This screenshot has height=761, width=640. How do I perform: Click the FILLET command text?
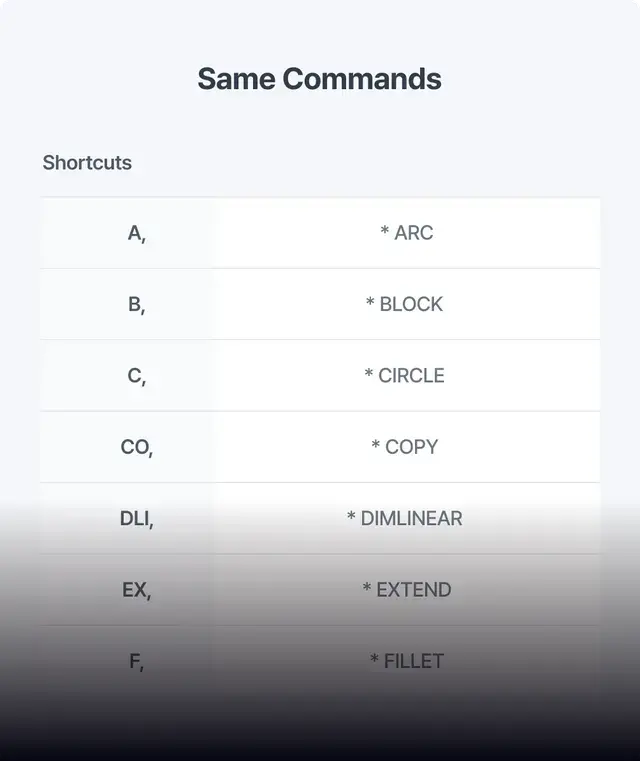pos(414,661)
